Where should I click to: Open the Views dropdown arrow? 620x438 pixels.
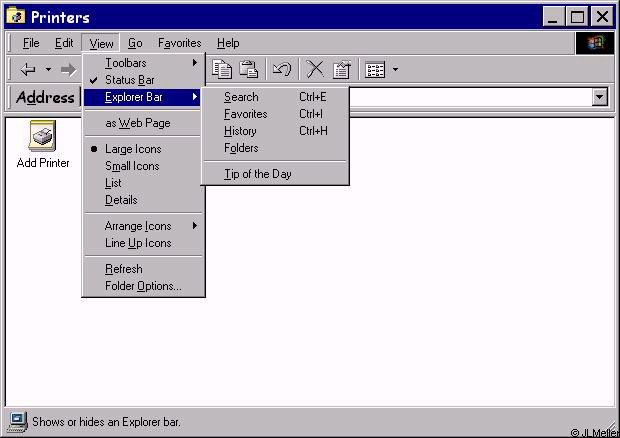click(x=395, y=70)
